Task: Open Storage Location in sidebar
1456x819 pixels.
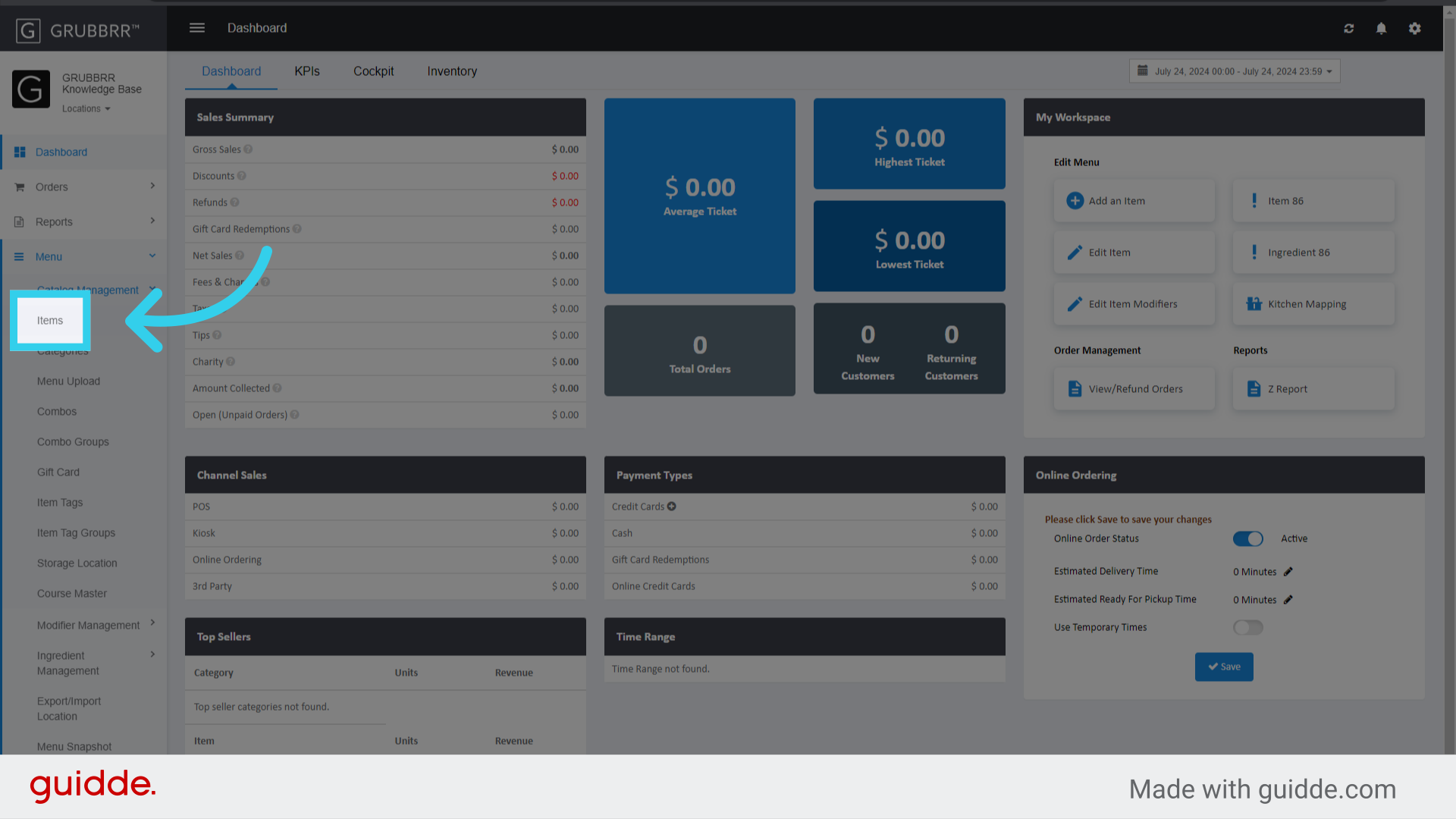Action: click(77, 563)
